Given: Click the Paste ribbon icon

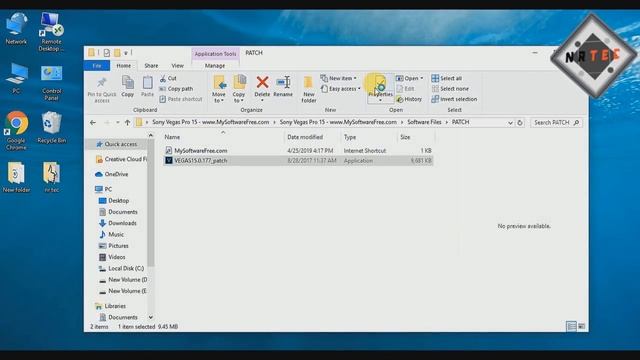Looking at the screenshot, I should 147,86.
